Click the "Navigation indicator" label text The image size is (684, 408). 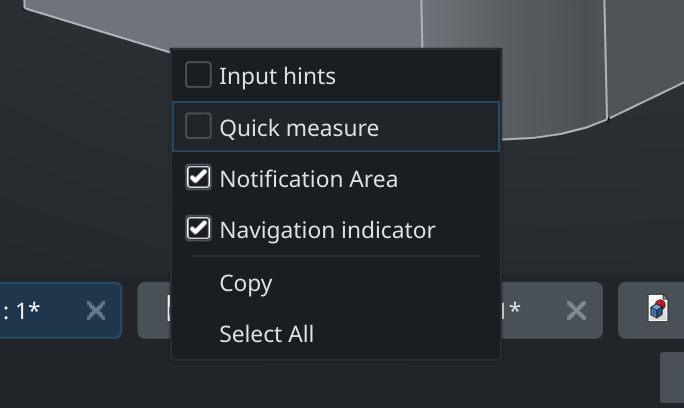coord(327,230)
